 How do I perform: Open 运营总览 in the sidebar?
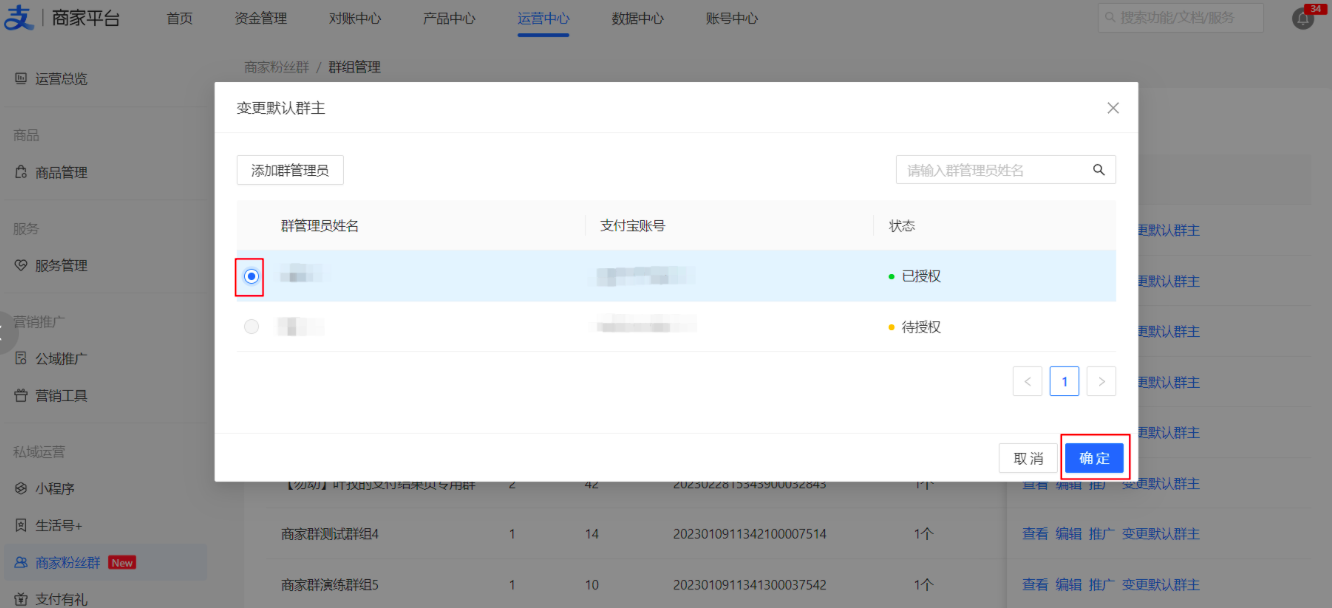click(x=60, y=79)
